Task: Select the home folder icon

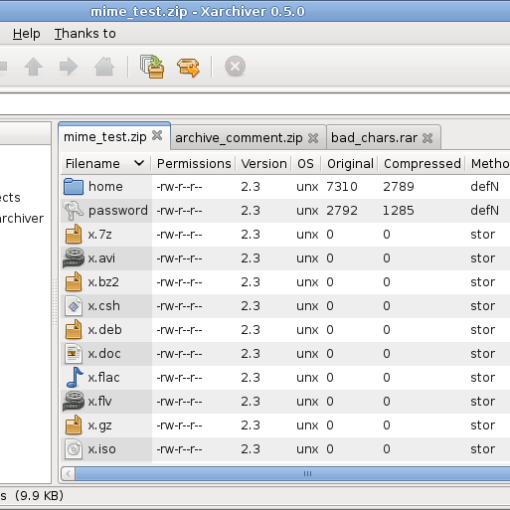Action: coord(73,187)
